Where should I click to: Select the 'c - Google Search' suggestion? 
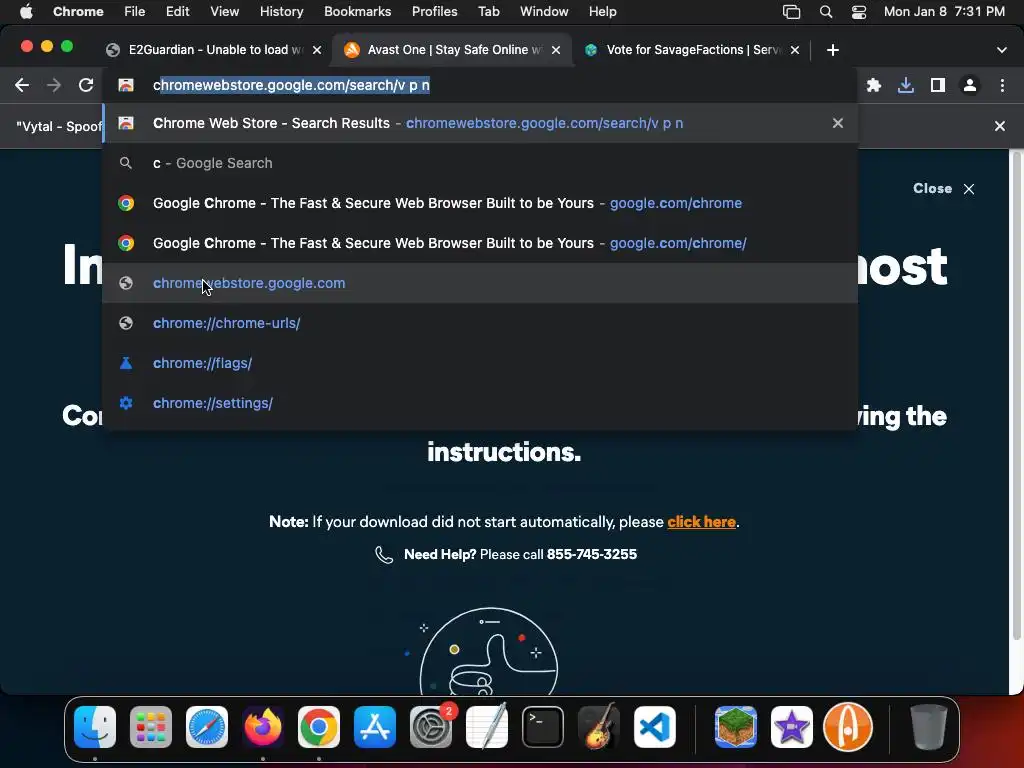pyautogui.click(x=480, y=163)
